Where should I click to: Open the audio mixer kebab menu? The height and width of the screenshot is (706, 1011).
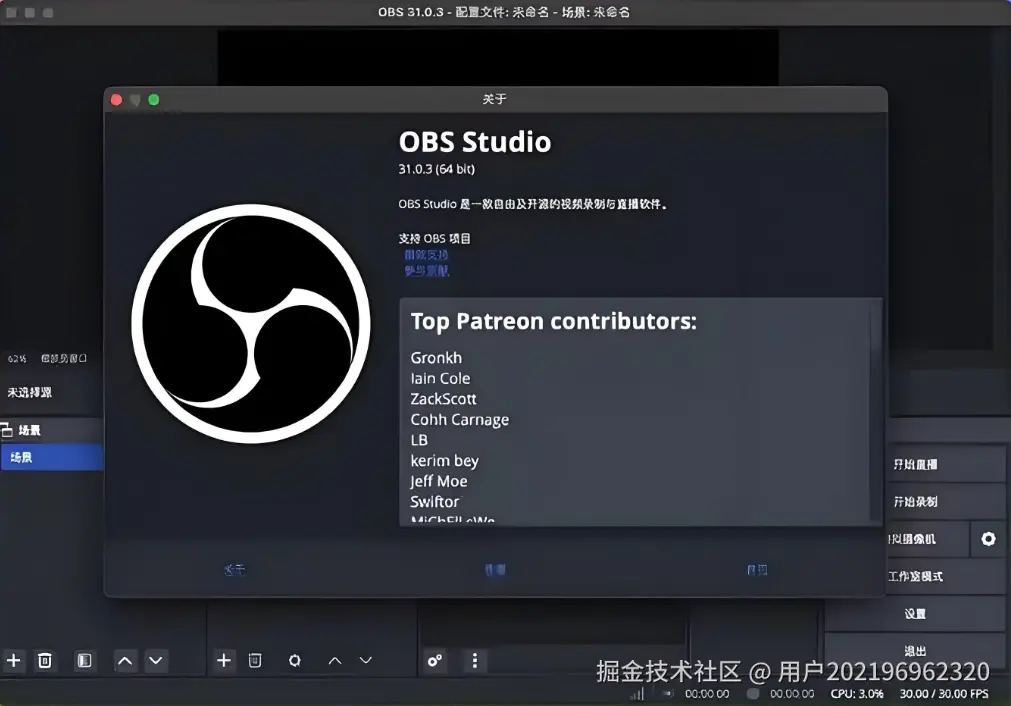click(x=474, y=661)
